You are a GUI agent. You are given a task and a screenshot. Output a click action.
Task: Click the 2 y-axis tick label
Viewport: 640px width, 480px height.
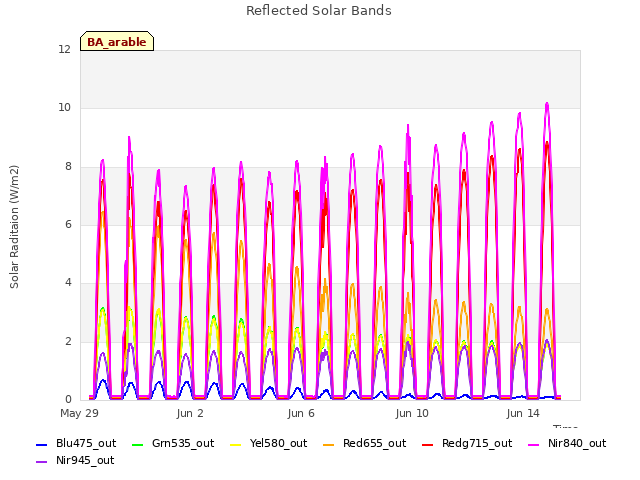pos(68,341)
